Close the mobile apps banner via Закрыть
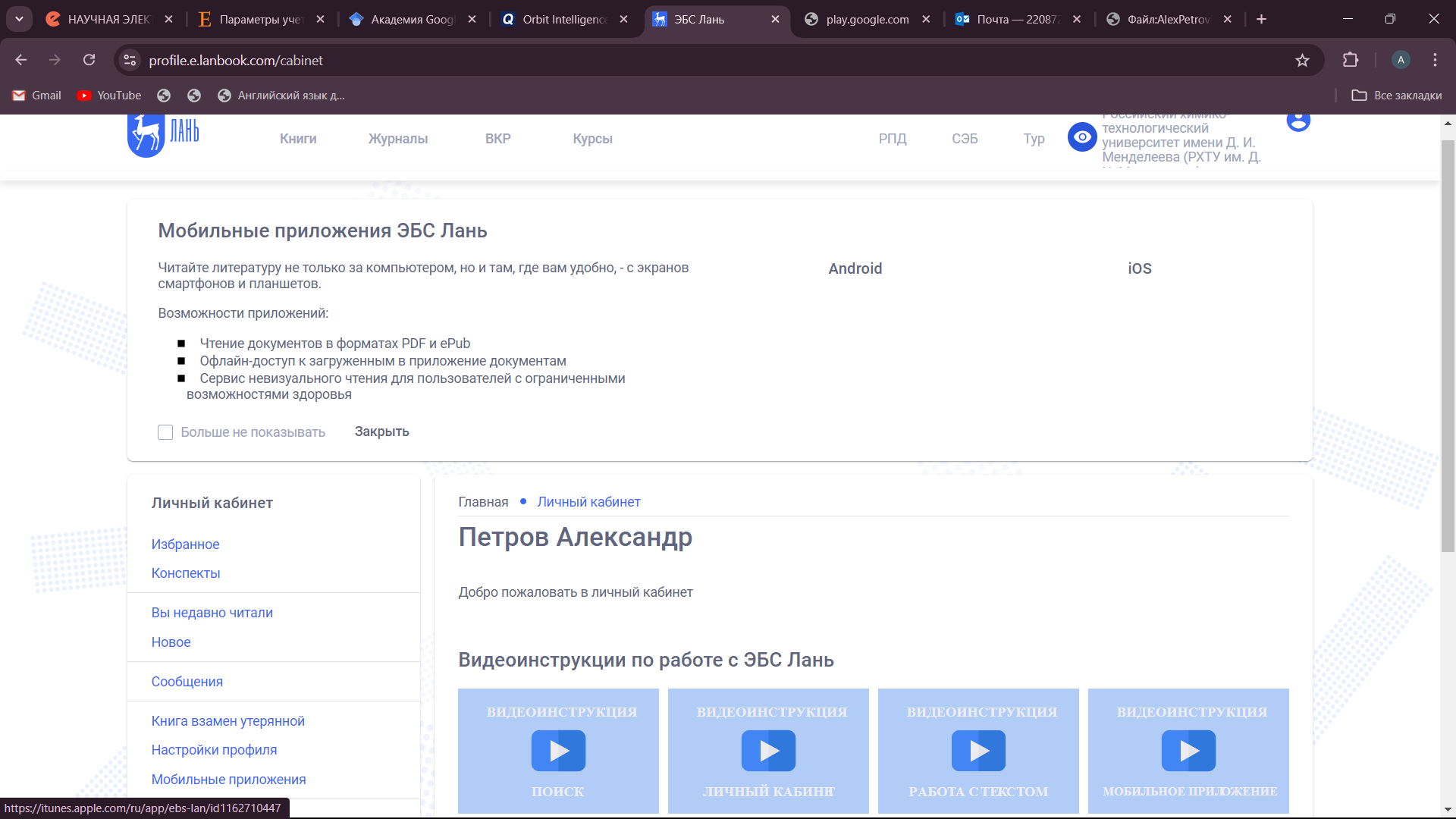The image size is (1456, 819). 381,431
